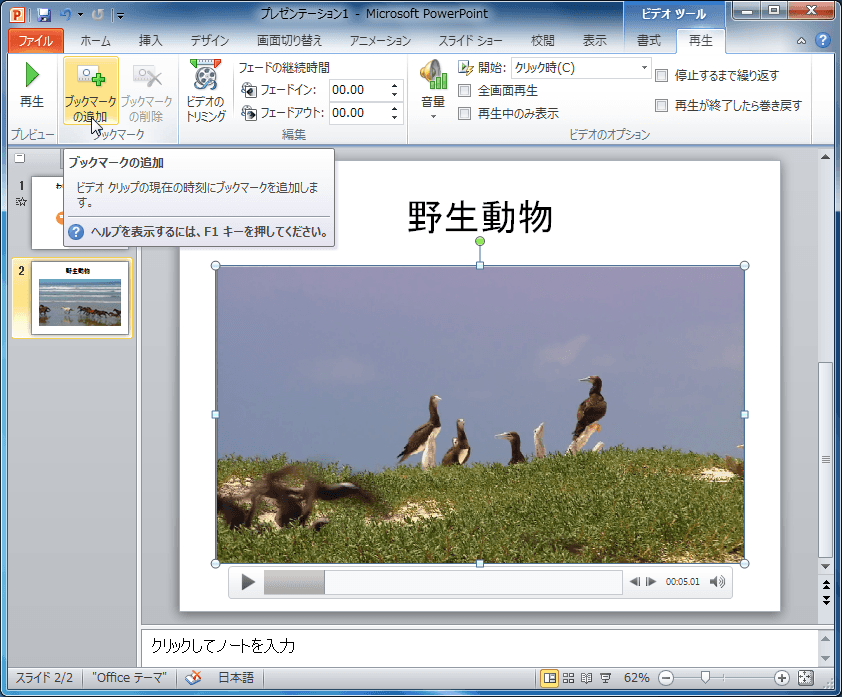Click the 62% zoom level button

(x=636, y=678)
